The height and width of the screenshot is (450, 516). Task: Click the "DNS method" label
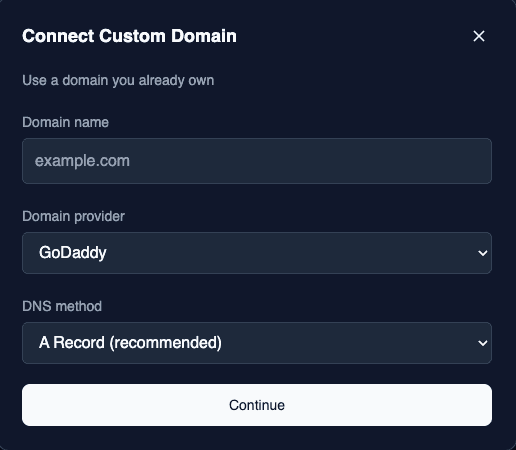tap(62, 306)
